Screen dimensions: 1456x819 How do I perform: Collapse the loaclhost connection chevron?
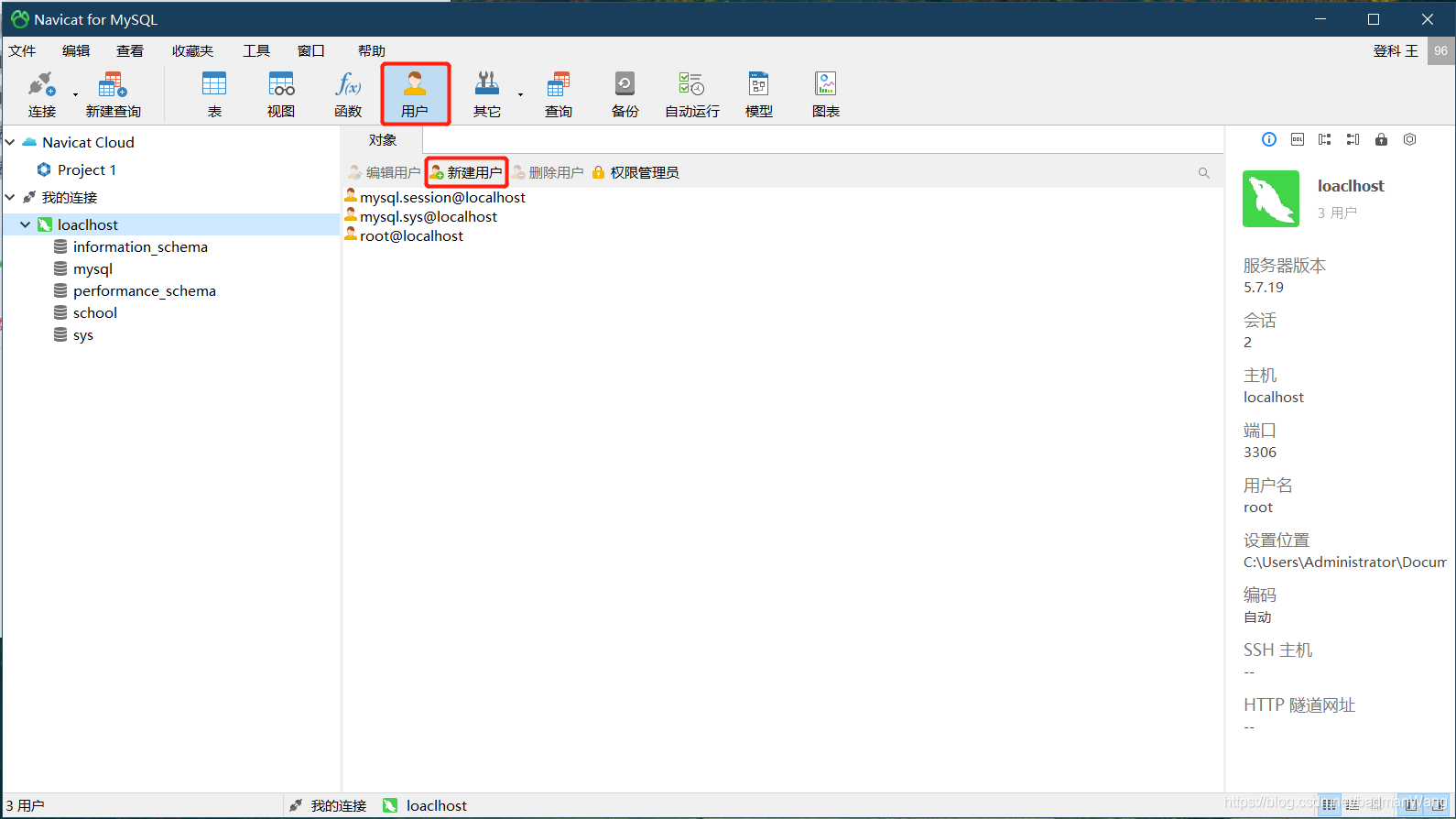26,224
